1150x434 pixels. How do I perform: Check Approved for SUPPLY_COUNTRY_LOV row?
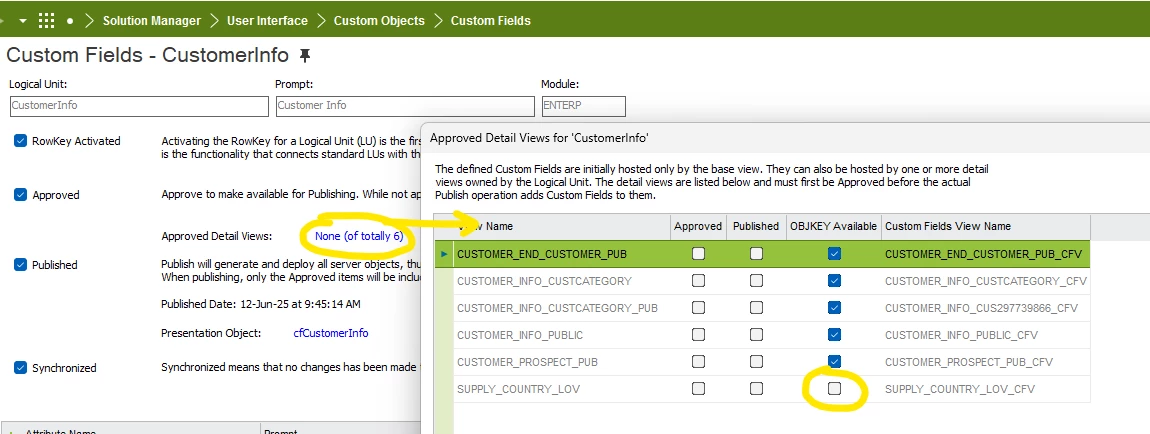(x=698, y=389)
